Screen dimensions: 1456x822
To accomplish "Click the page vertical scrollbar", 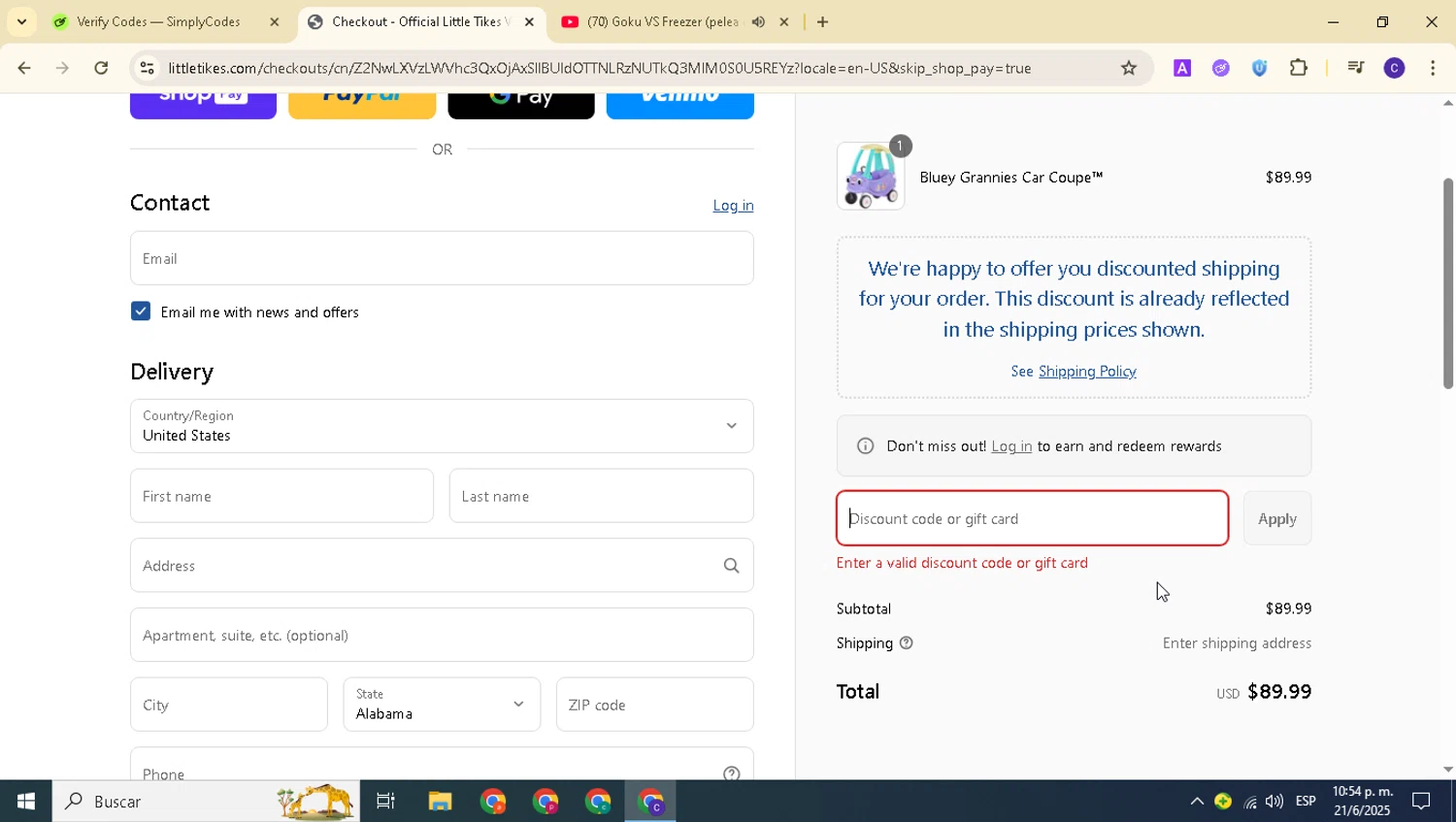I will pos(1448,281).
